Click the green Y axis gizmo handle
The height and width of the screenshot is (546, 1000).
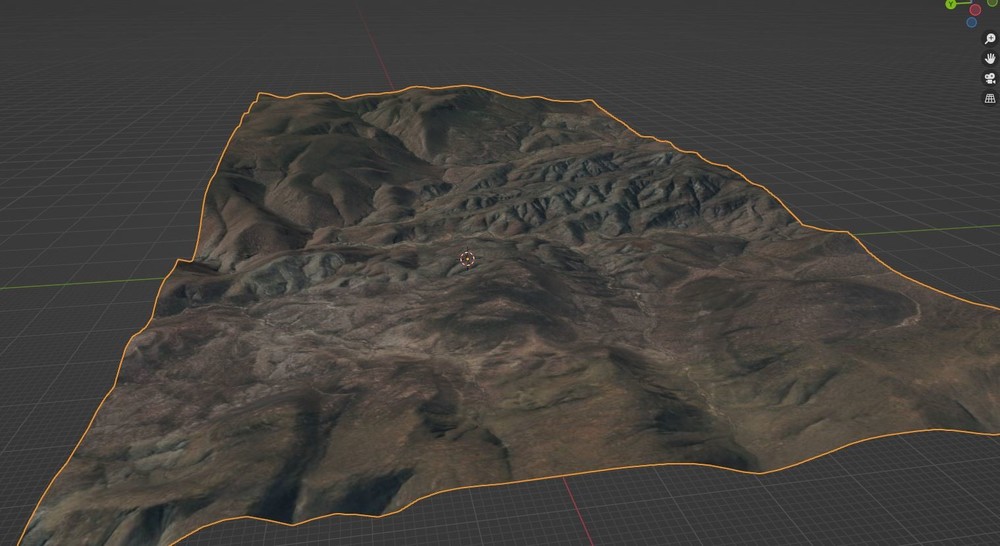(x=951, y=4)
